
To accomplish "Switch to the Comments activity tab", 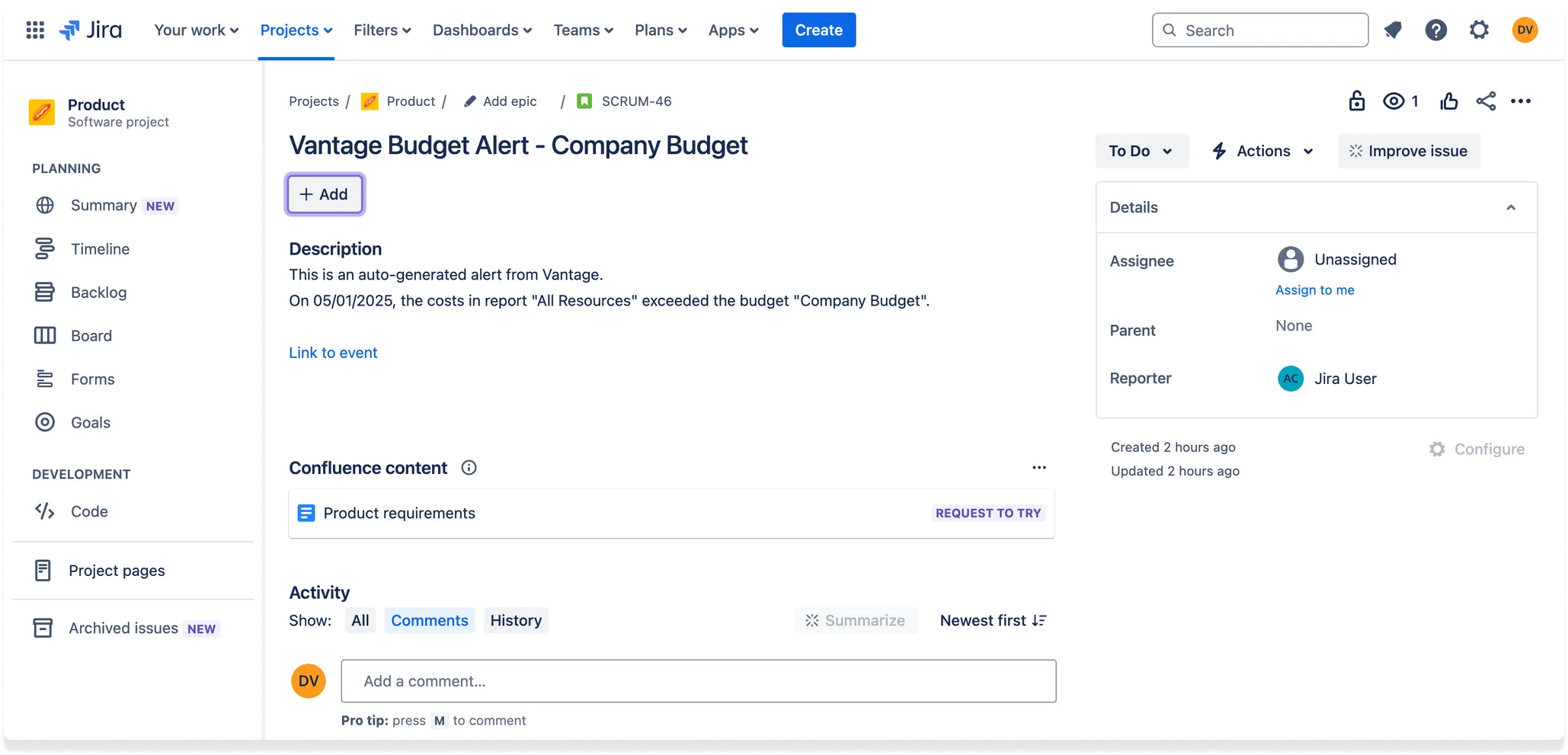I will click(x=430, y=621).
